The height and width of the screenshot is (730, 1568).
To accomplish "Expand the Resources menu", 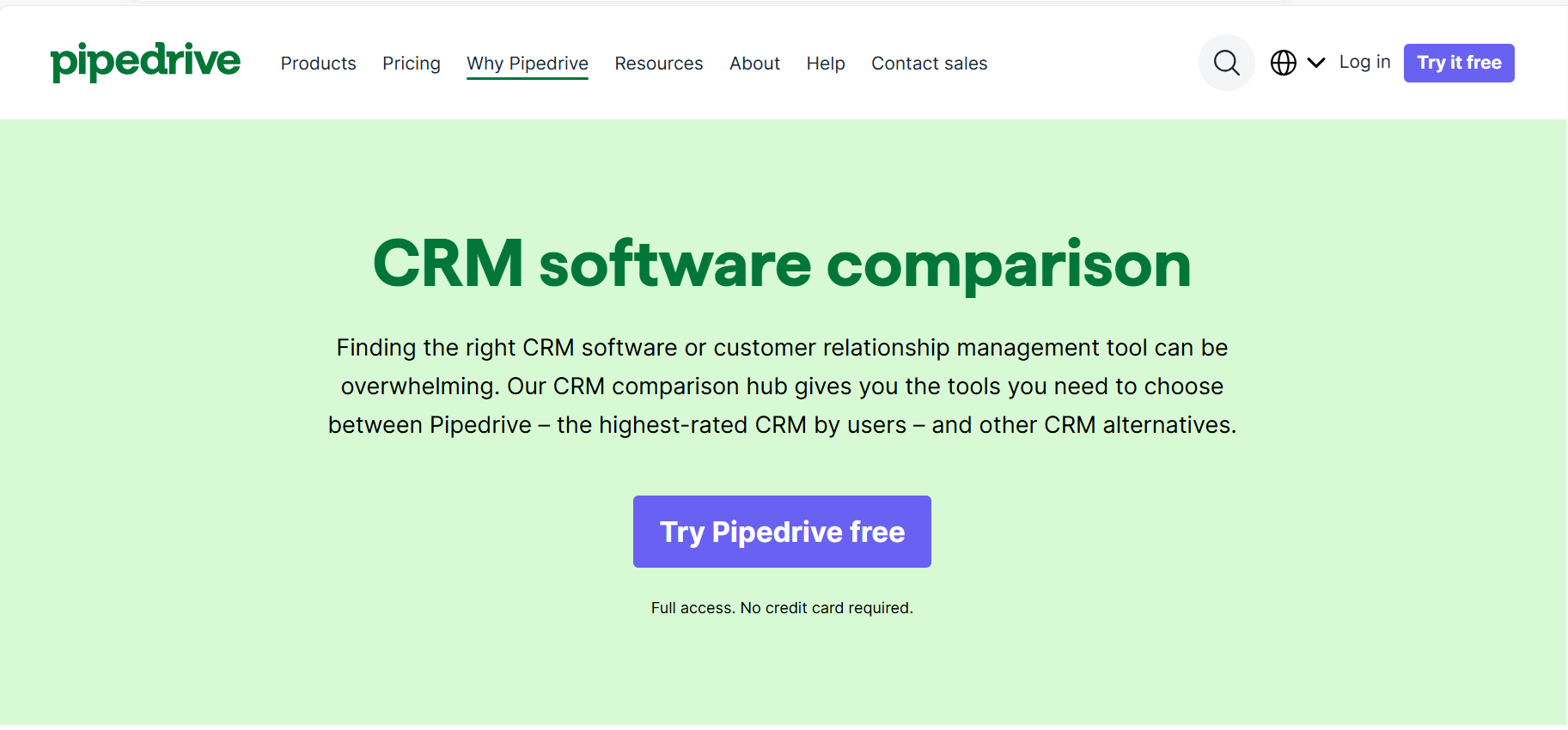I will click(x=658, y=64).
